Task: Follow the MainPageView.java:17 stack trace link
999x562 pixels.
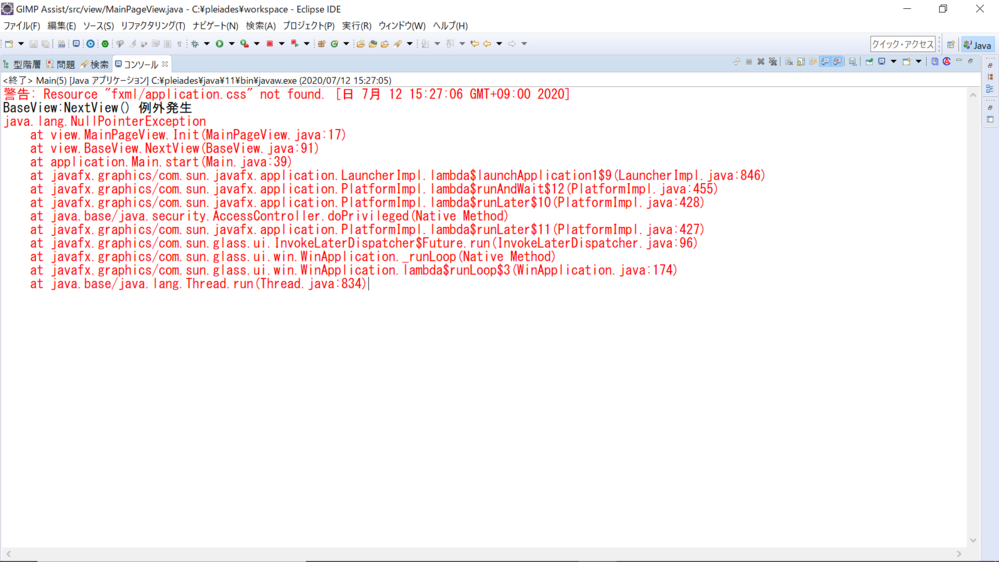Action: pyautogui.click(x=273, y=135)
